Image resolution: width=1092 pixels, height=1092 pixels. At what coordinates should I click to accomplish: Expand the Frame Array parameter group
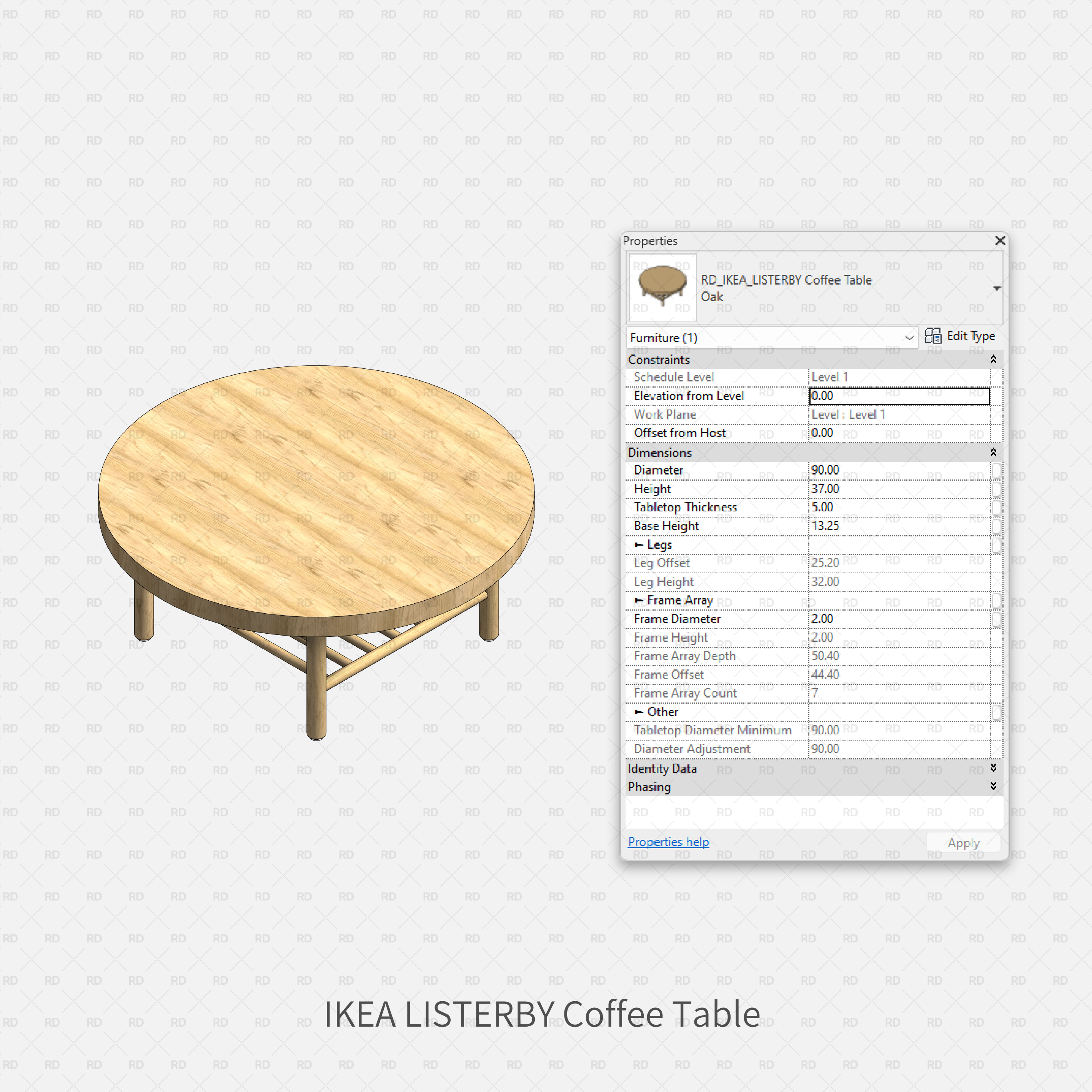[639, 601]
